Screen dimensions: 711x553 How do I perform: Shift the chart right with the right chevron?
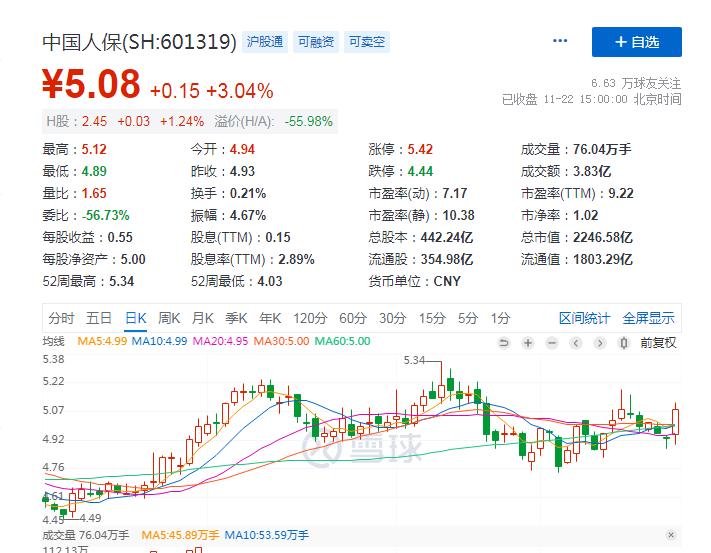[x=600, y=343]
